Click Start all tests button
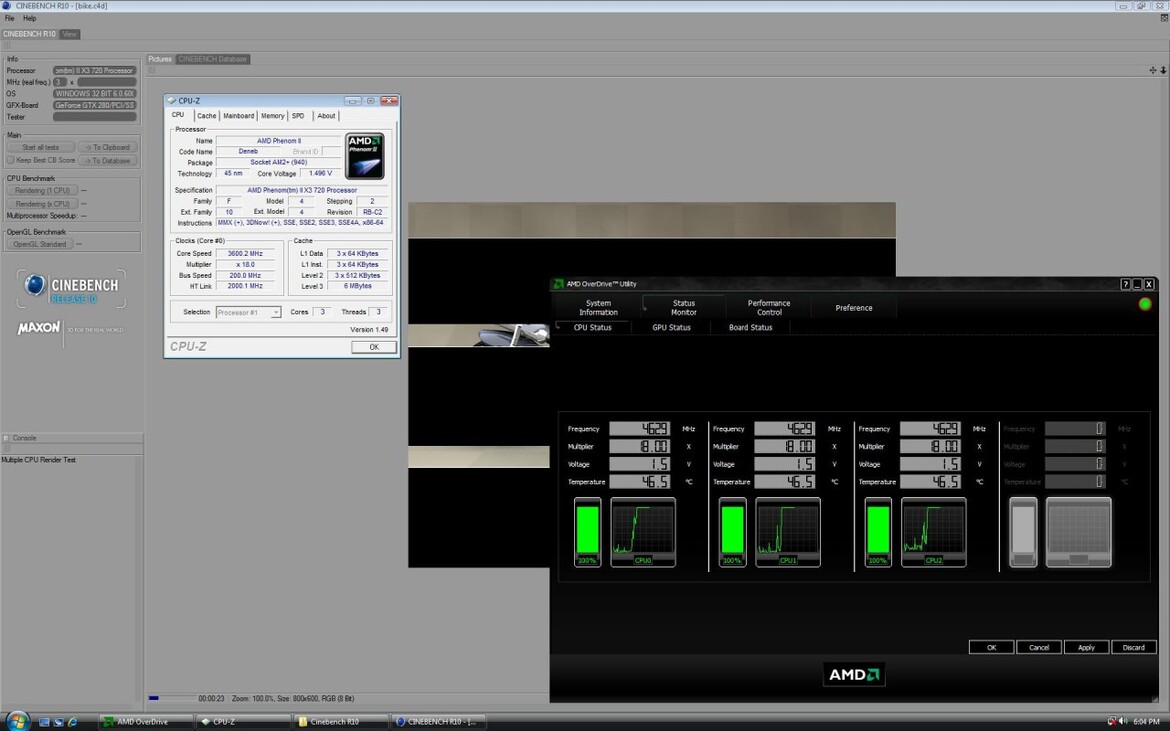Screen dimensions: 1170x731 pos(41,148)
